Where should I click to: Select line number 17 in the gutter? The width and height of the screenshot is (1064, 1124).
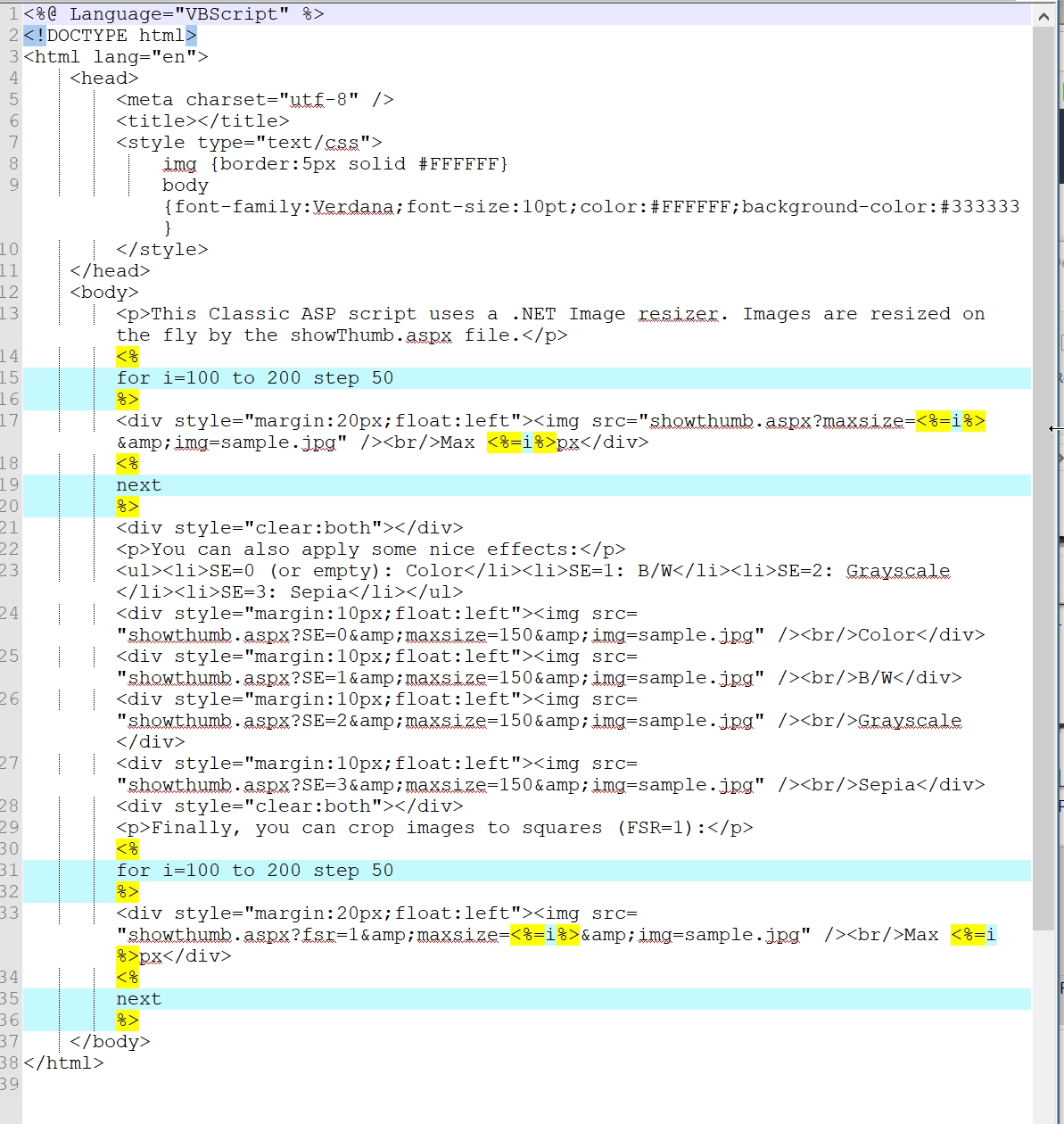coord(10,421)
